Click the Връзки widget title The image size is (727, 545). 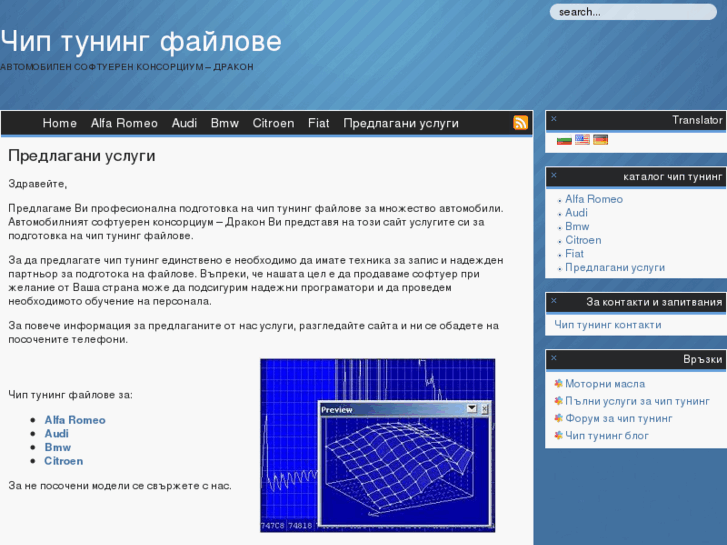[x=702, y=359]
